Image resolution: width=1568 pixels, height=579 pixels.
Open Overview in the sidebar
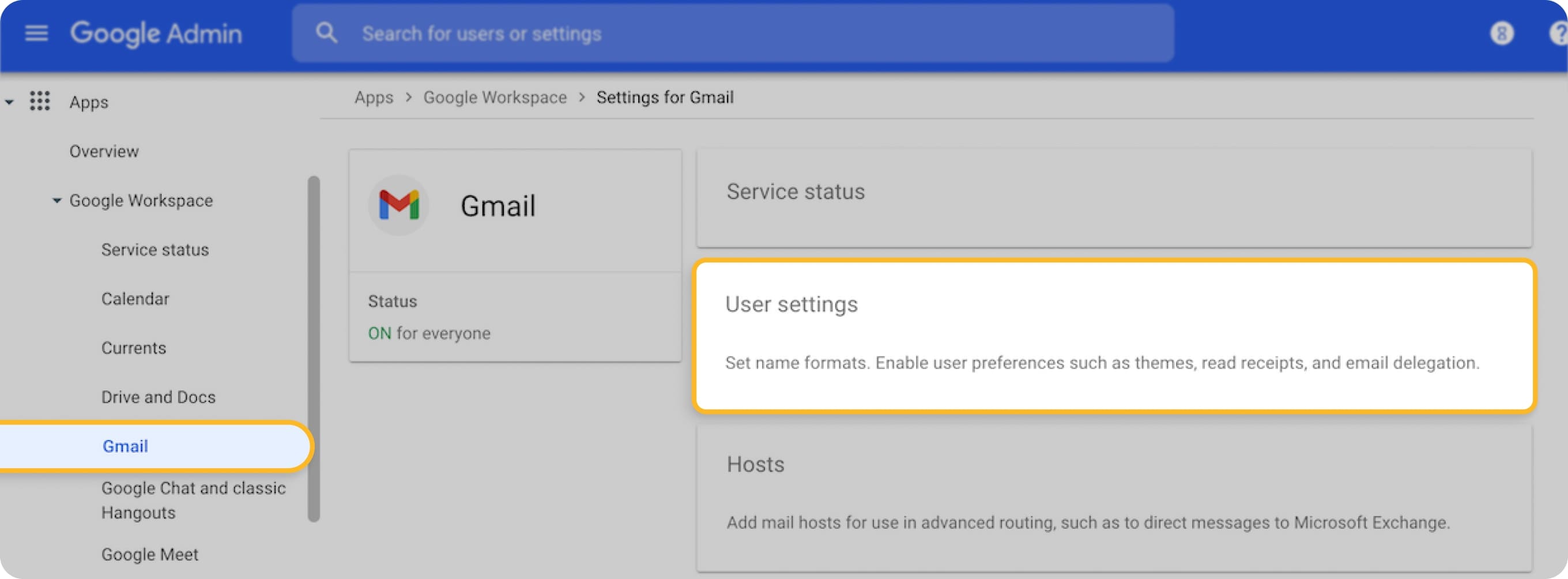tap(104, 151)
